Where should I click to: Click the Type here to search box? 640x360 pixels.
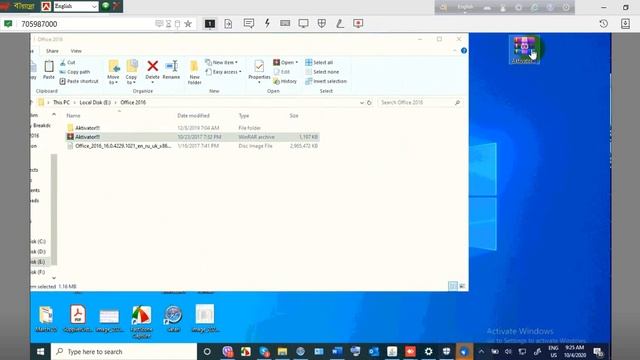[x=124, y=351]
